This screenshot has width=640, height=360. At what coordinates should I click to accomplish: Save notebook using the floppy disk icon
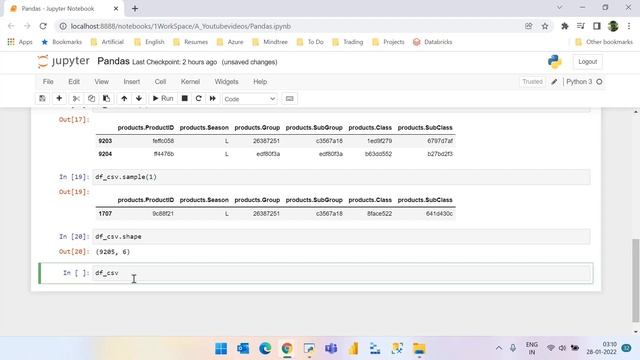point(42,98)
